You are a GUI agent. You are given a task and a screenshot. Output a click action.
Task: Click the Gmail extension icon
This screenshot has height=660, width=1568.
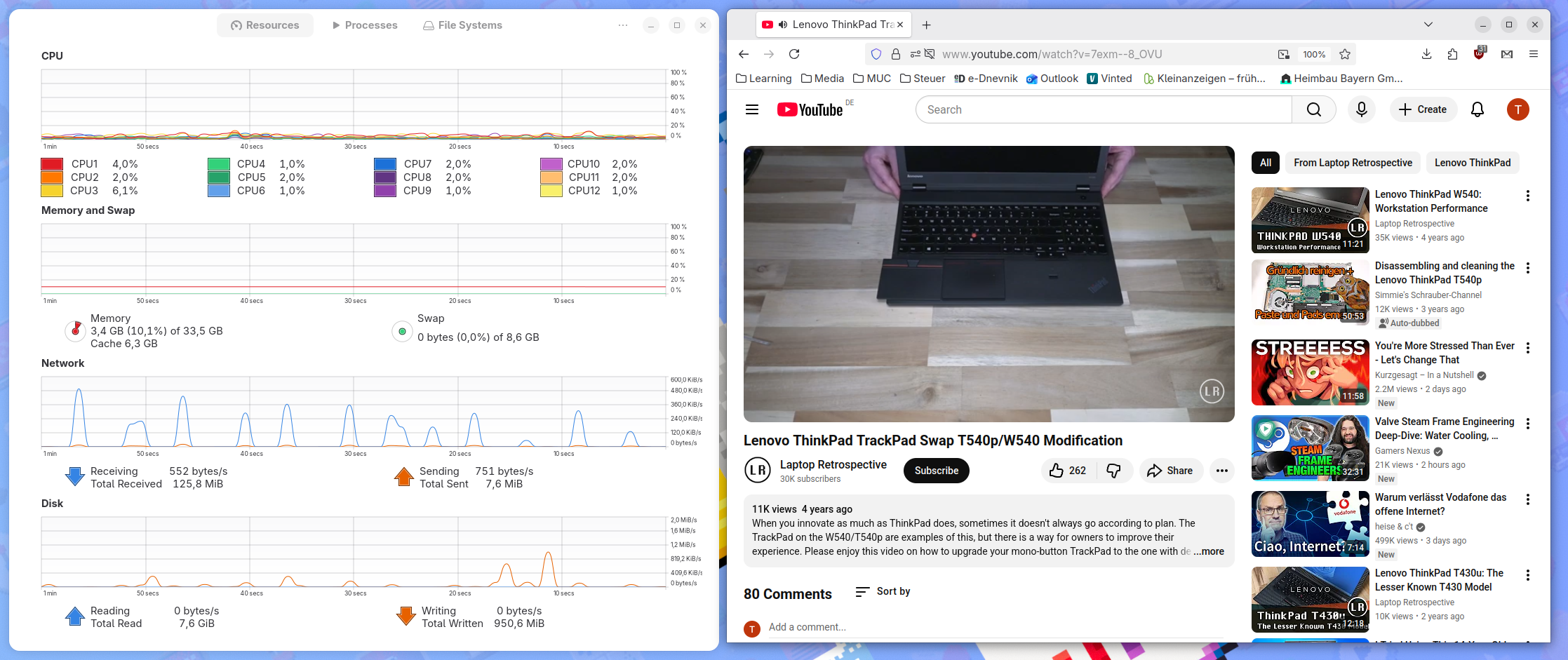click(1507, 54)
